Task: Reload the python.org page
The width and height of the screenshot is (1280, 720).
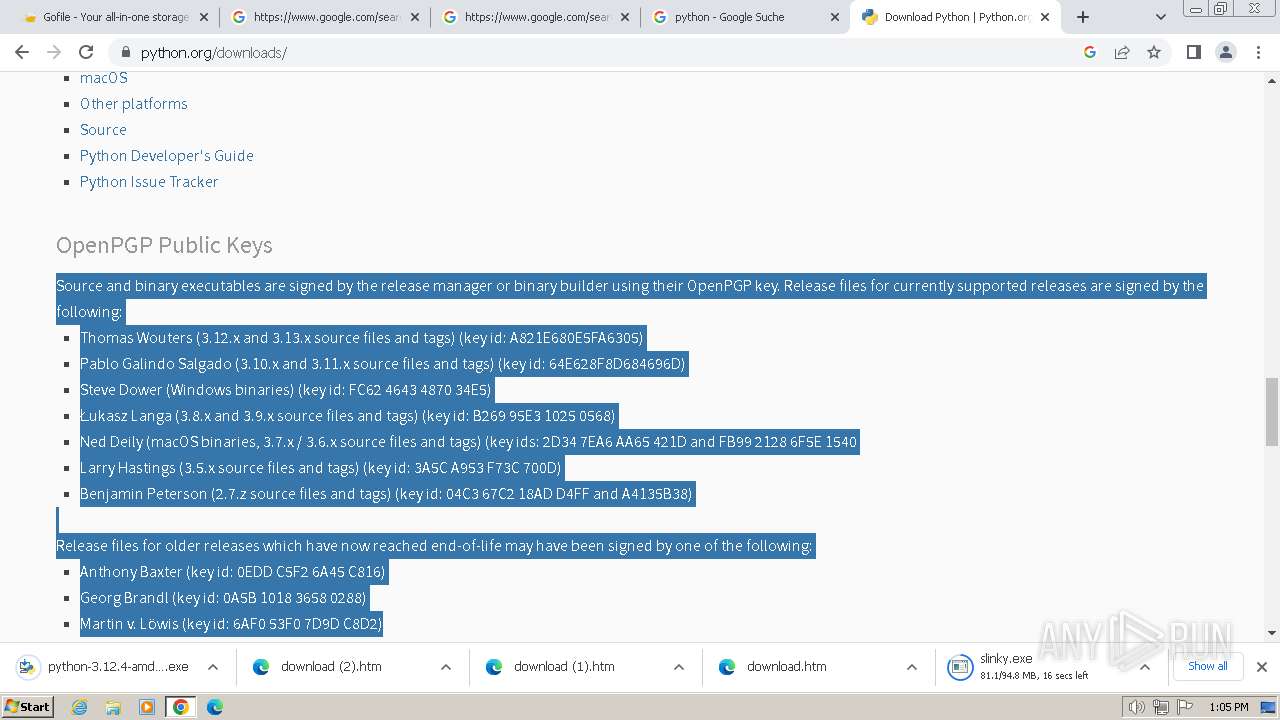Action: point(86,52)
